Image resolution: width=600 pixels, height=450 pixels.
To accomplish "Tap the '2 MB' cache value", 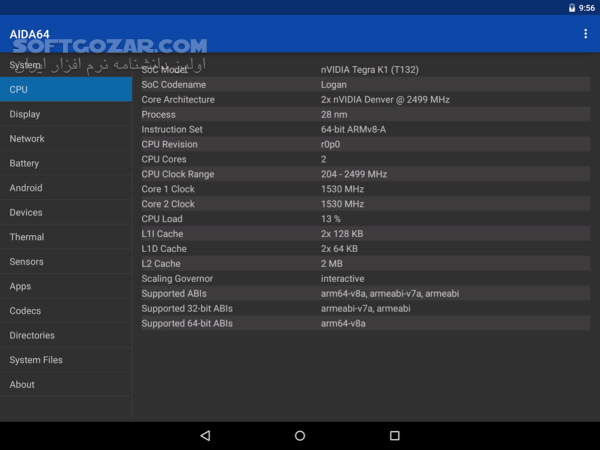I will (331, 264).
